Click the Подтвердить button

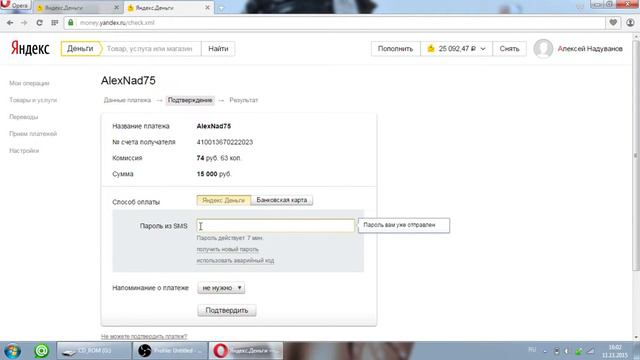click(x=227, y=310)
